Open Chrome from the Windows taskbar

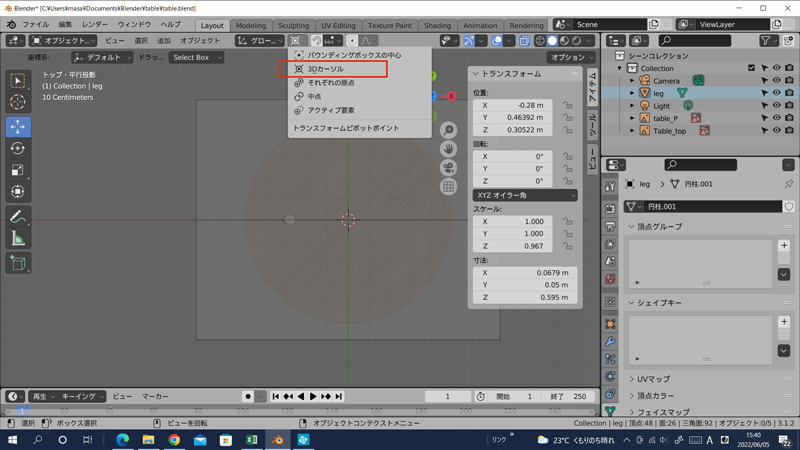[174, 440]
